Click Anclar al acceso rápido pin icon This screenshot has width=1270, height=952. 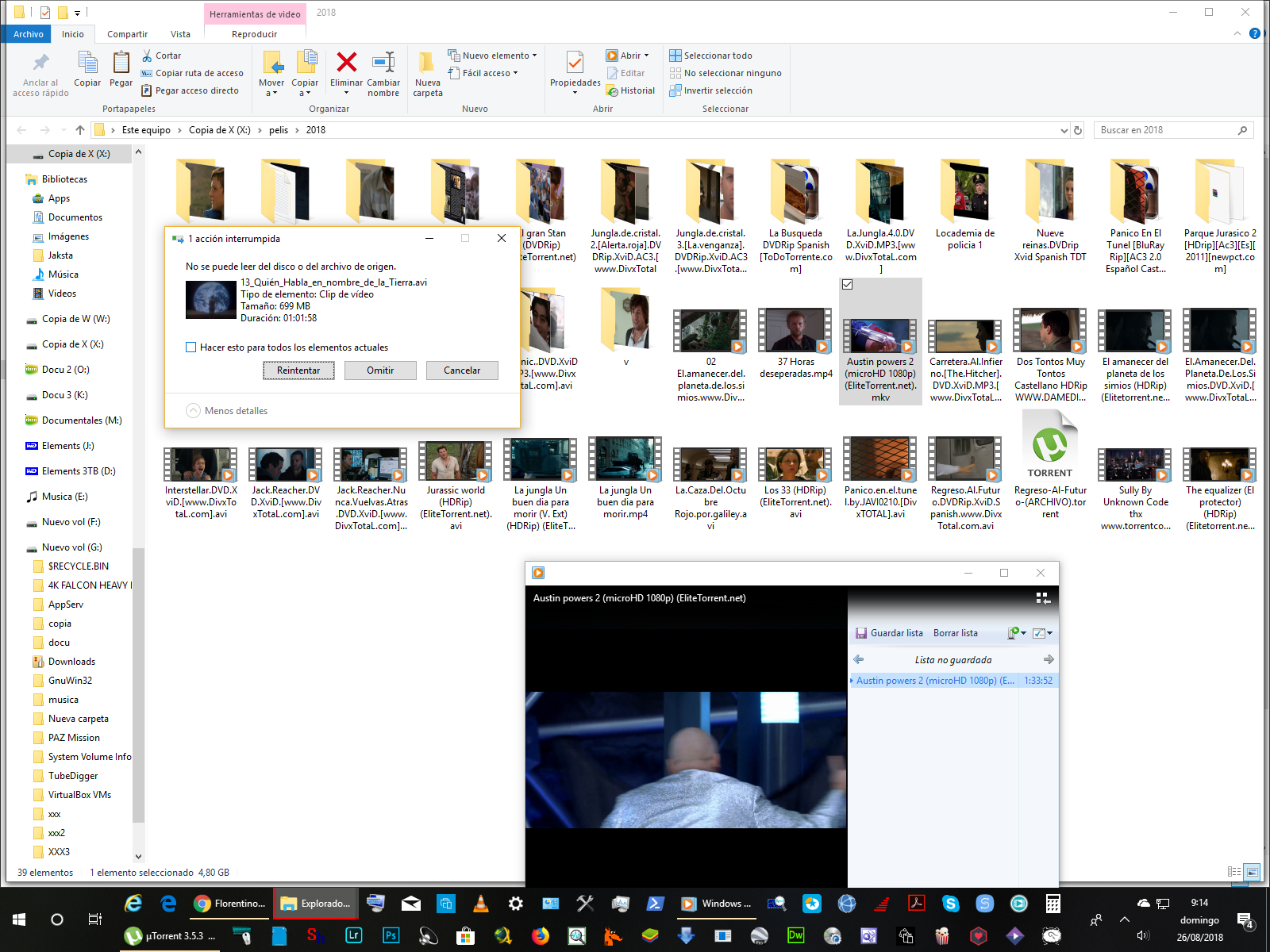pyautogui.click(x=40, y=63)
